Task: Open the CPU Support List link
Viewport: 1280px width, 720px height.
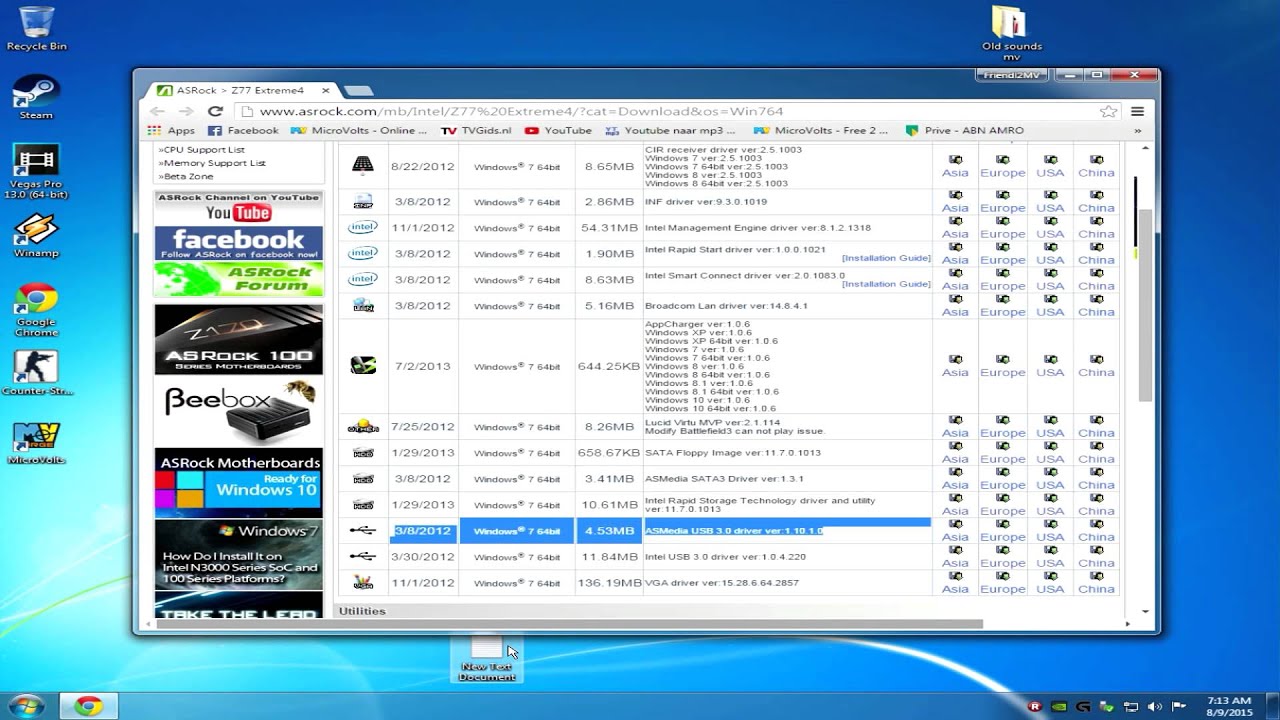Action: 202,150
